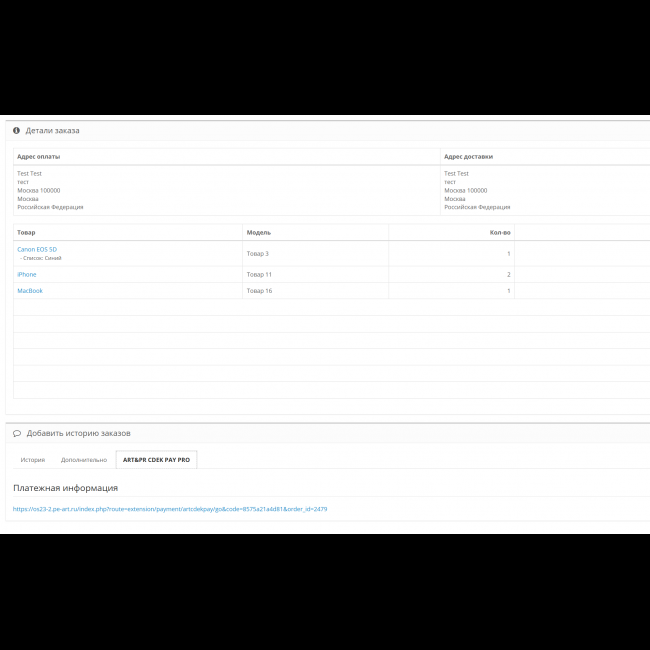Image resolution: width=650 pixels, height=650 pixels.
Task: Switch to the Дополнительно tab
Action: [x=84, y=460]
